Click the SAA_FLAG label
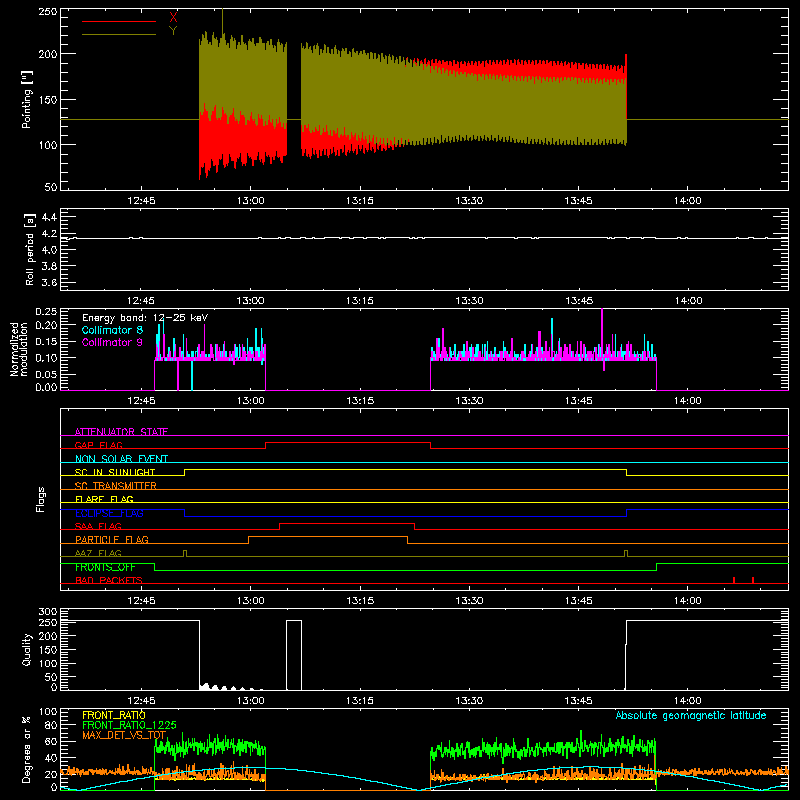Viewport: 800px width, 800px height. pos(98,526)
